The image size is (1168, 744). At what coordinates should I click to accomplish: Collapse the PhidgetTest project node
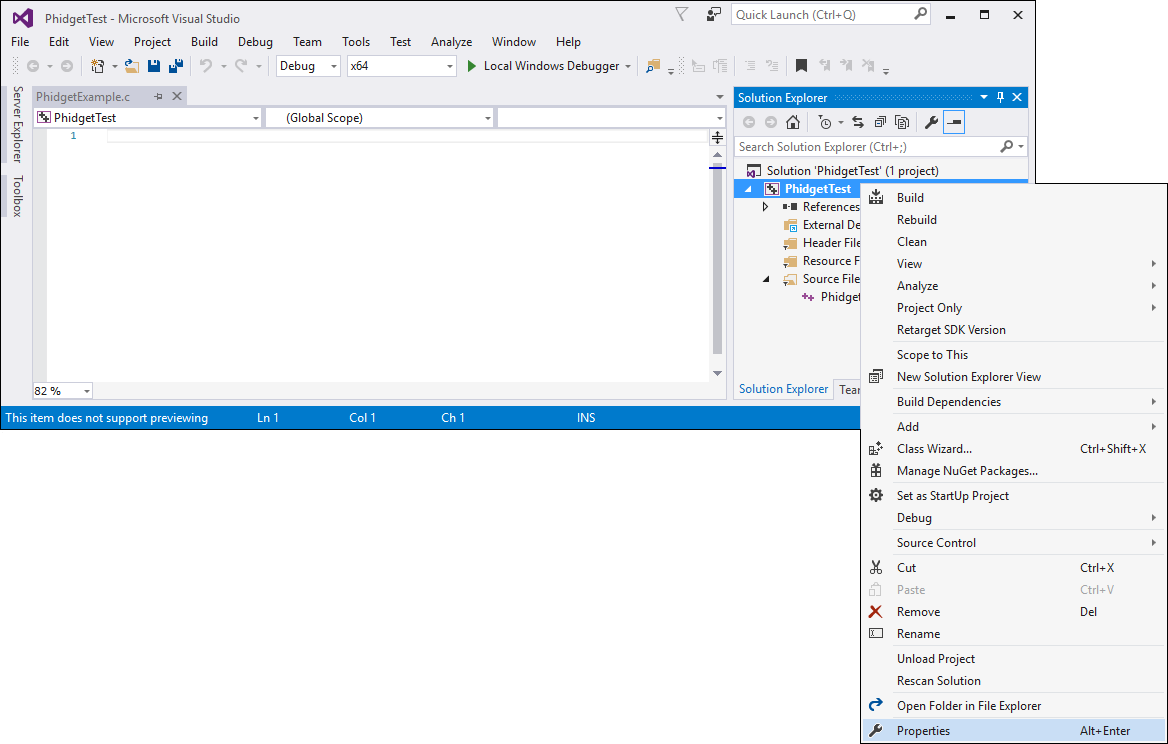coord(748,189)
